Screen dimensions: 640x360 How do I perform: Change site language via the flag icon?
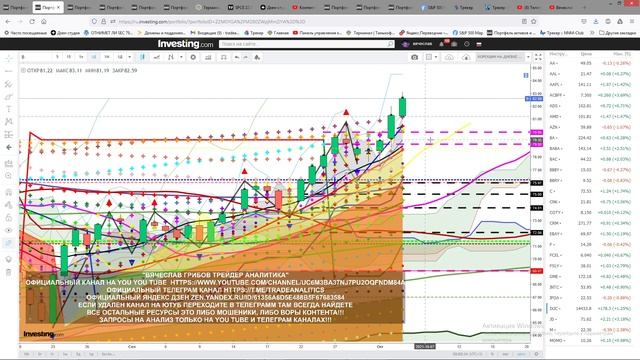click(x=479, y=44)
